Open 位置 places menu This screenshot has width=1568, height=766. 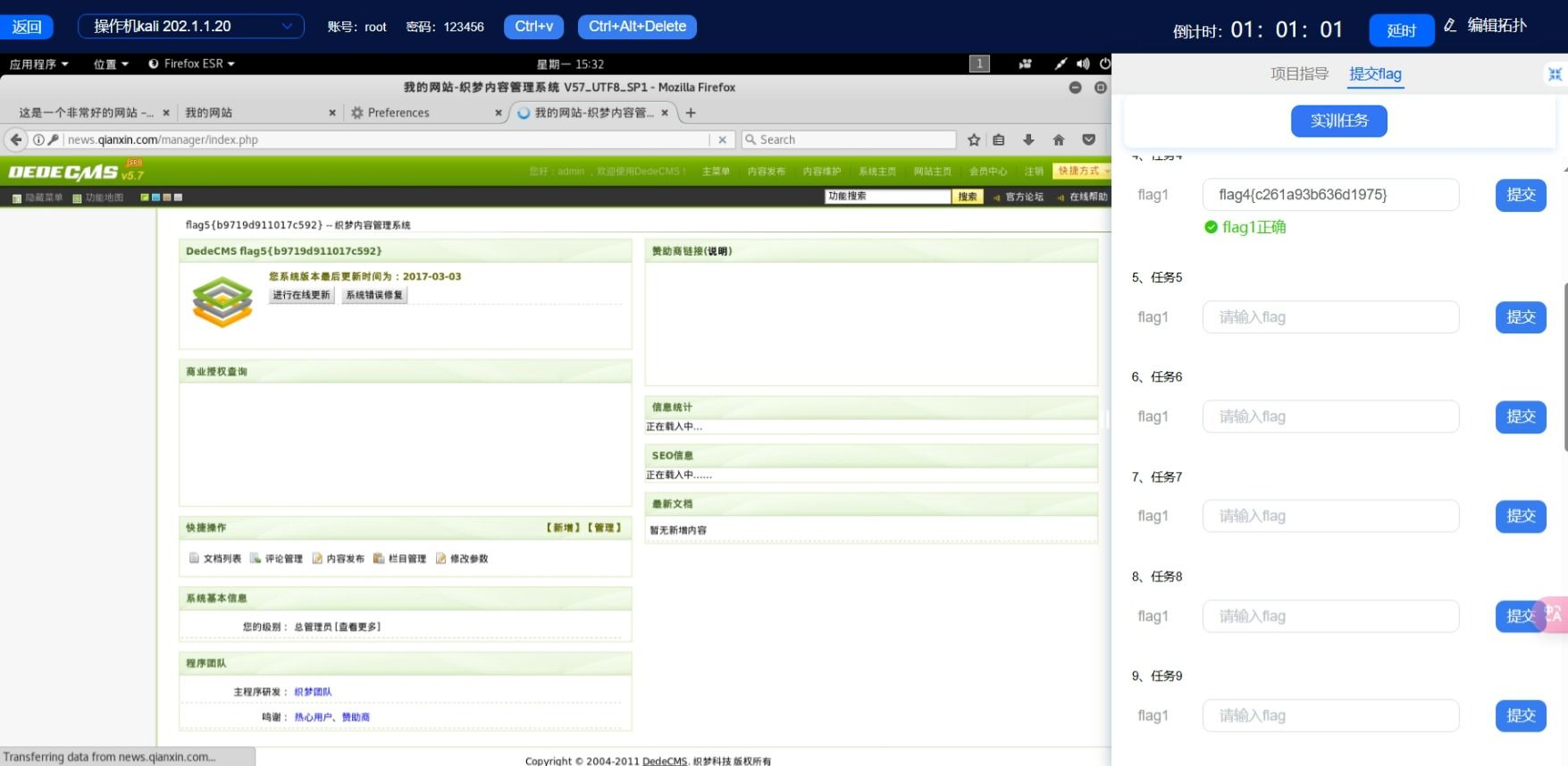point(111,63)
